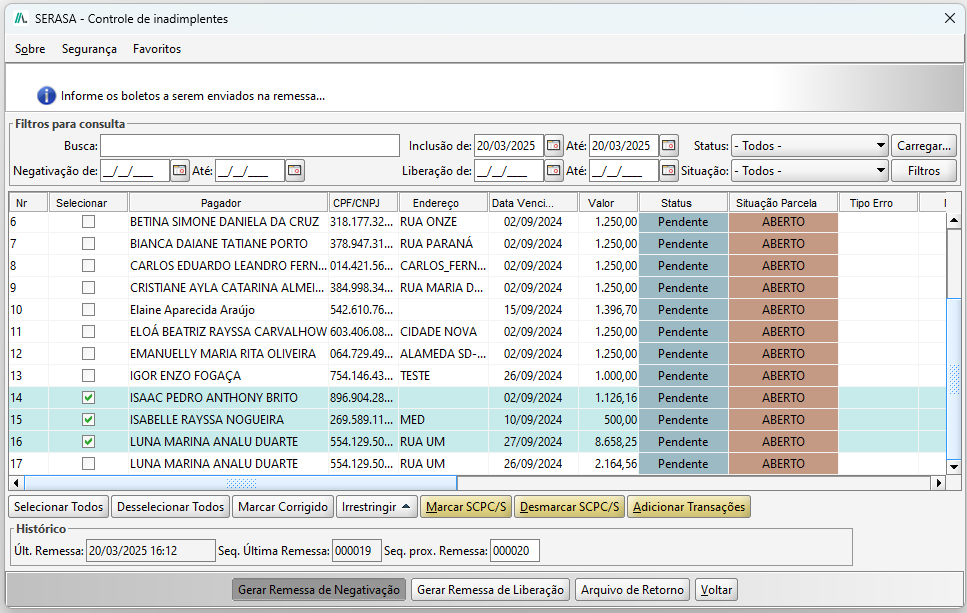967x613 pixels.
Task: Check row 17 LUNA MARINA ANALU DUARTE
Action: point(88,464)
